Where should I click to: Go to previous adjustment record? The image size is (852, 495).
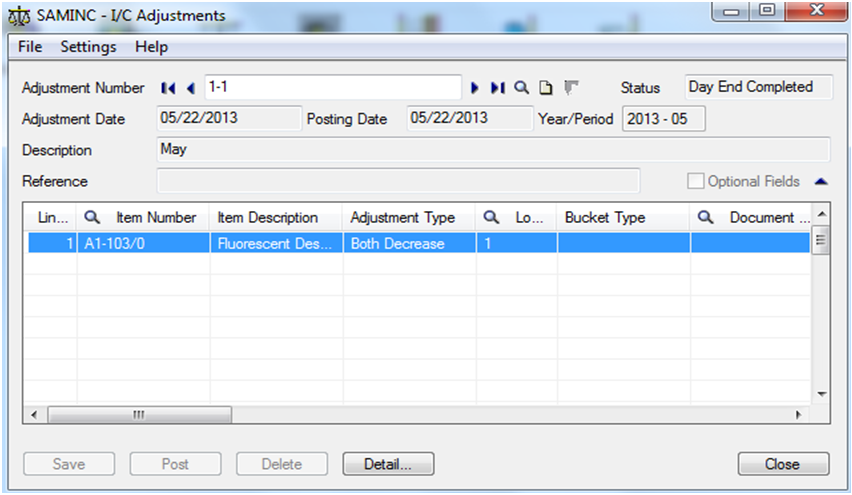[x=191, y=88]
